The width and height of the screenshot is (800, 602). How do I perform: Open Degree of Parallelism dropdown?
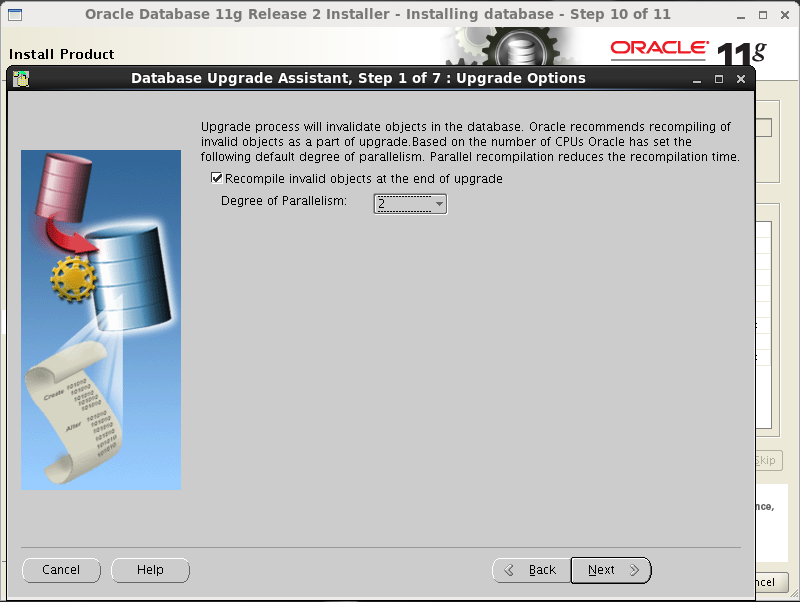[410, 204]
